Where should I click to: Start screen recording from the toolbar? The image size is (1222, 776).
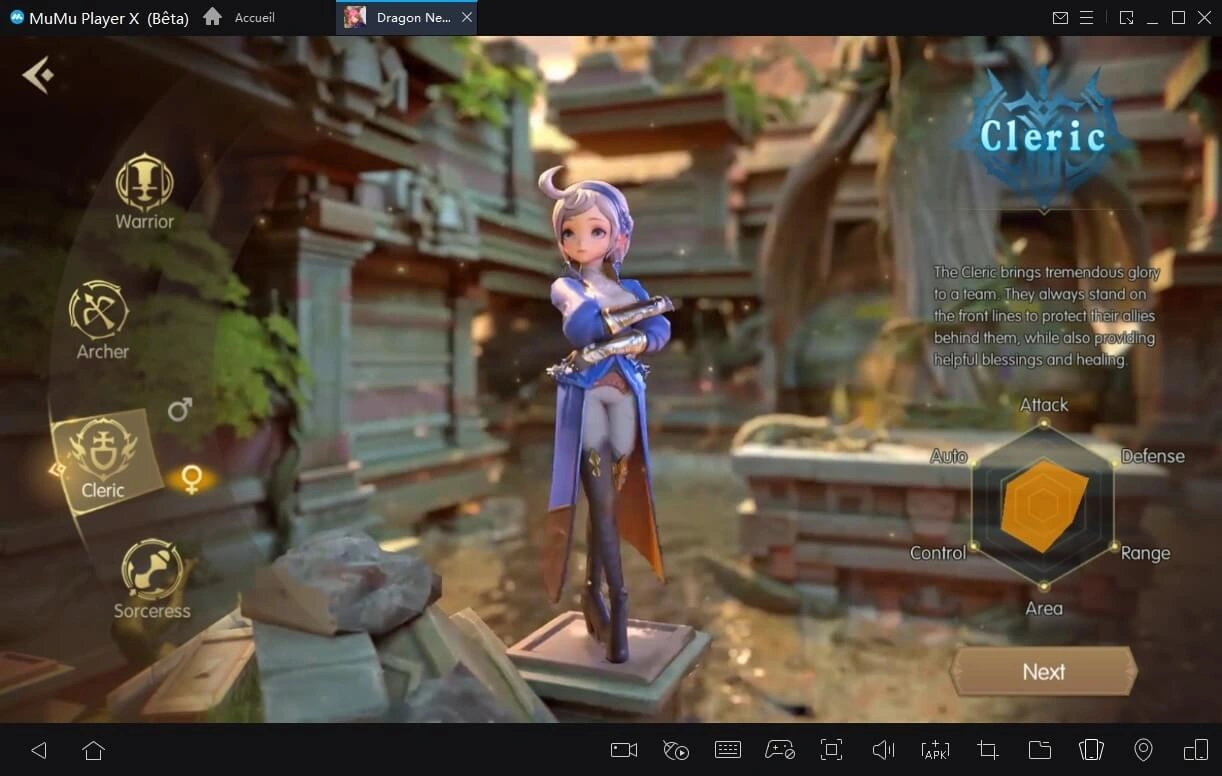623,749
